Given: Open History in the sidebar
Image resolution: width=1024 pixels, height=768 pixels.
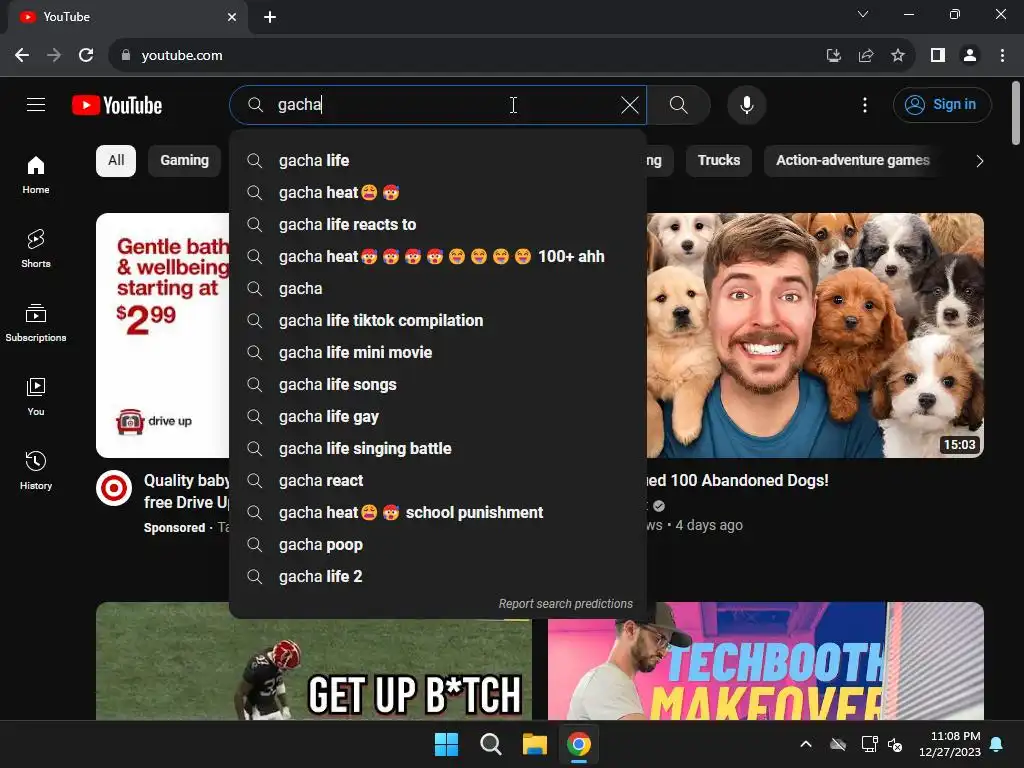Looking at the screenshot, I should coord(36,470).
